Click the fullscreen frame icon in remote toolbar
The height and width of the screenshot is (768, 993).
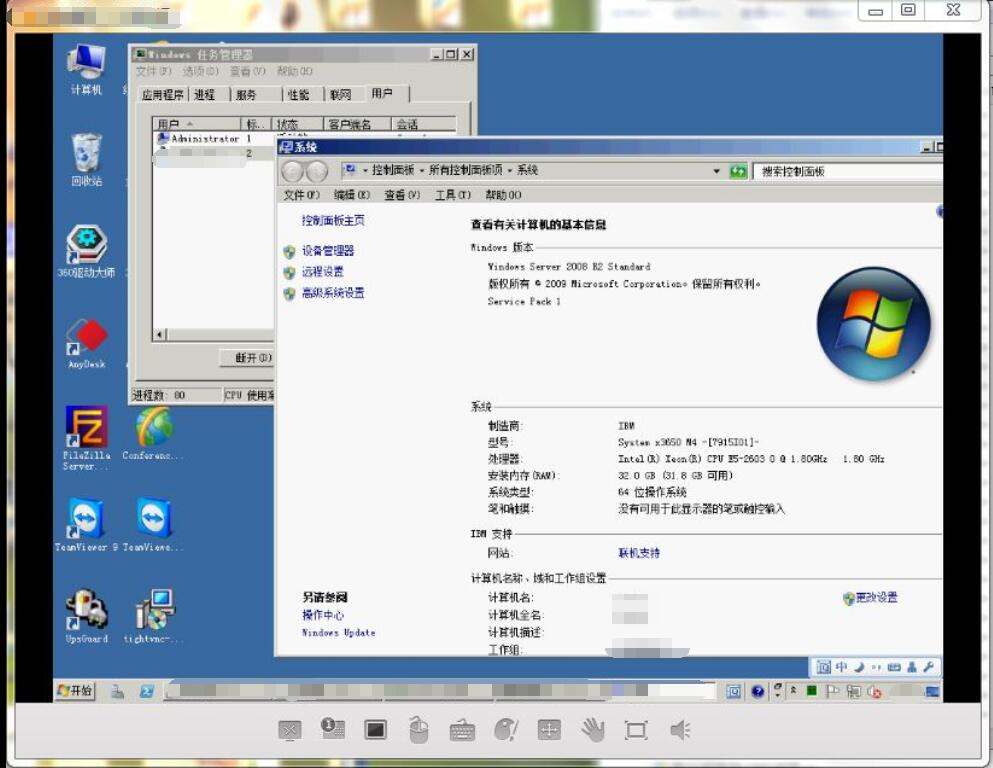[636, 730]
